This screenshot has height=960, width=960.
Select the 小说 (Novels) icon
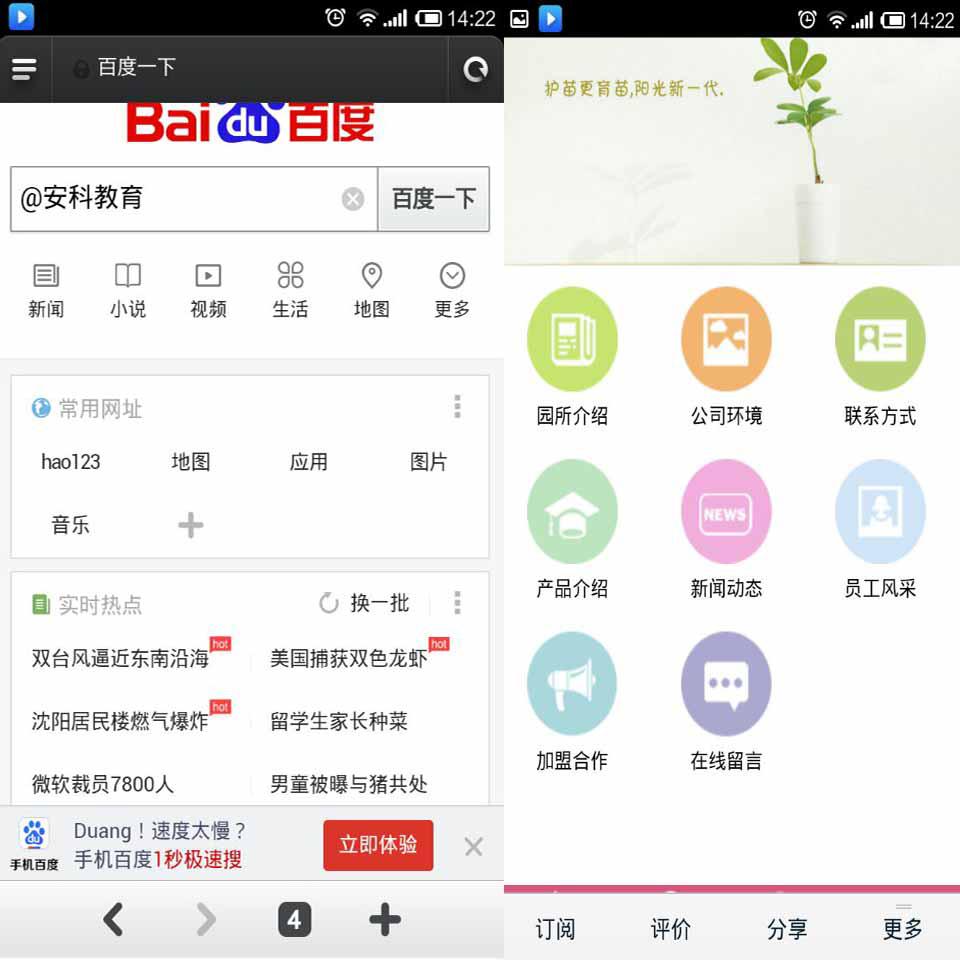point(128,282)
